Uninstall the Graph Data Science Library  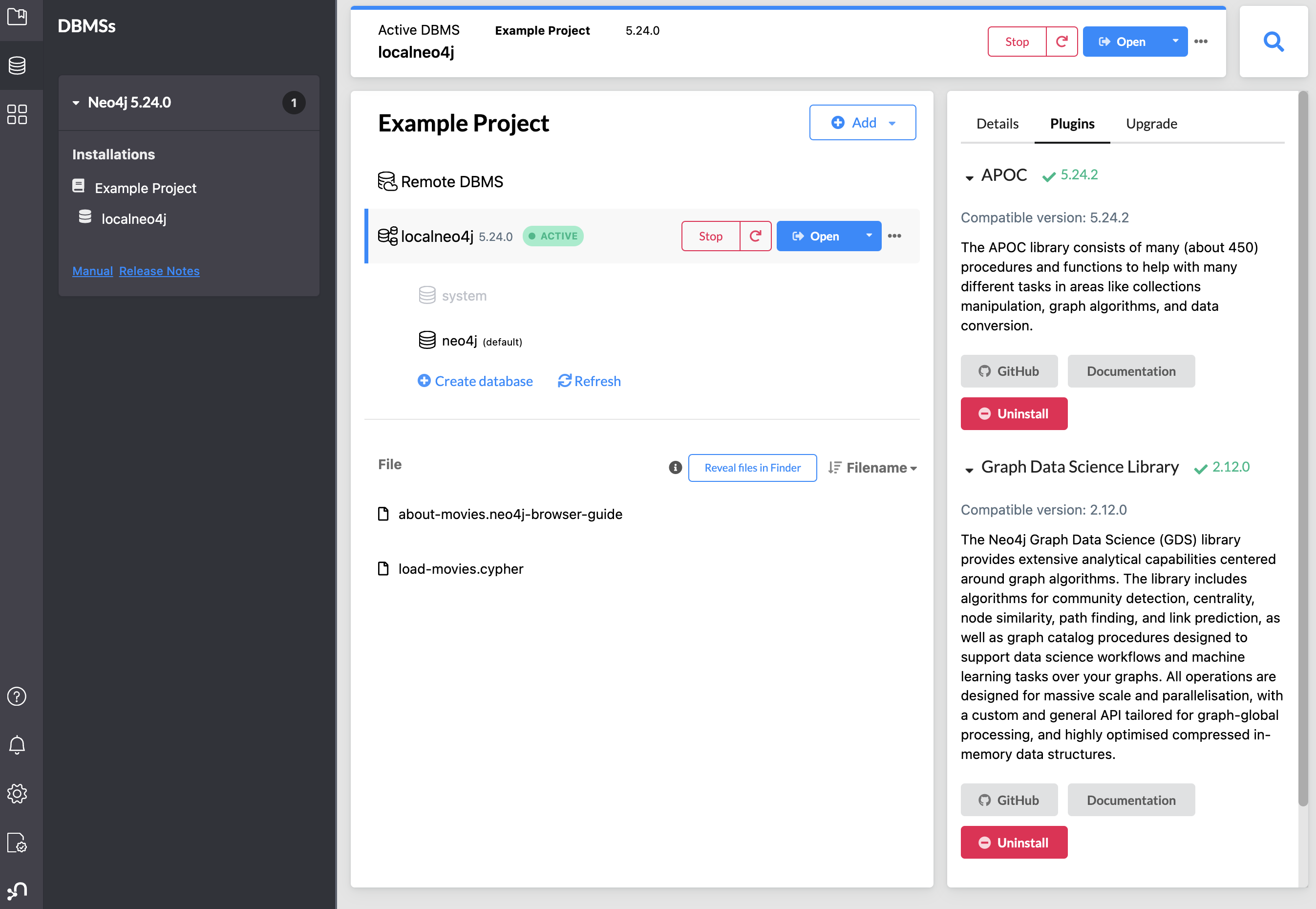tap(1014, 843)
